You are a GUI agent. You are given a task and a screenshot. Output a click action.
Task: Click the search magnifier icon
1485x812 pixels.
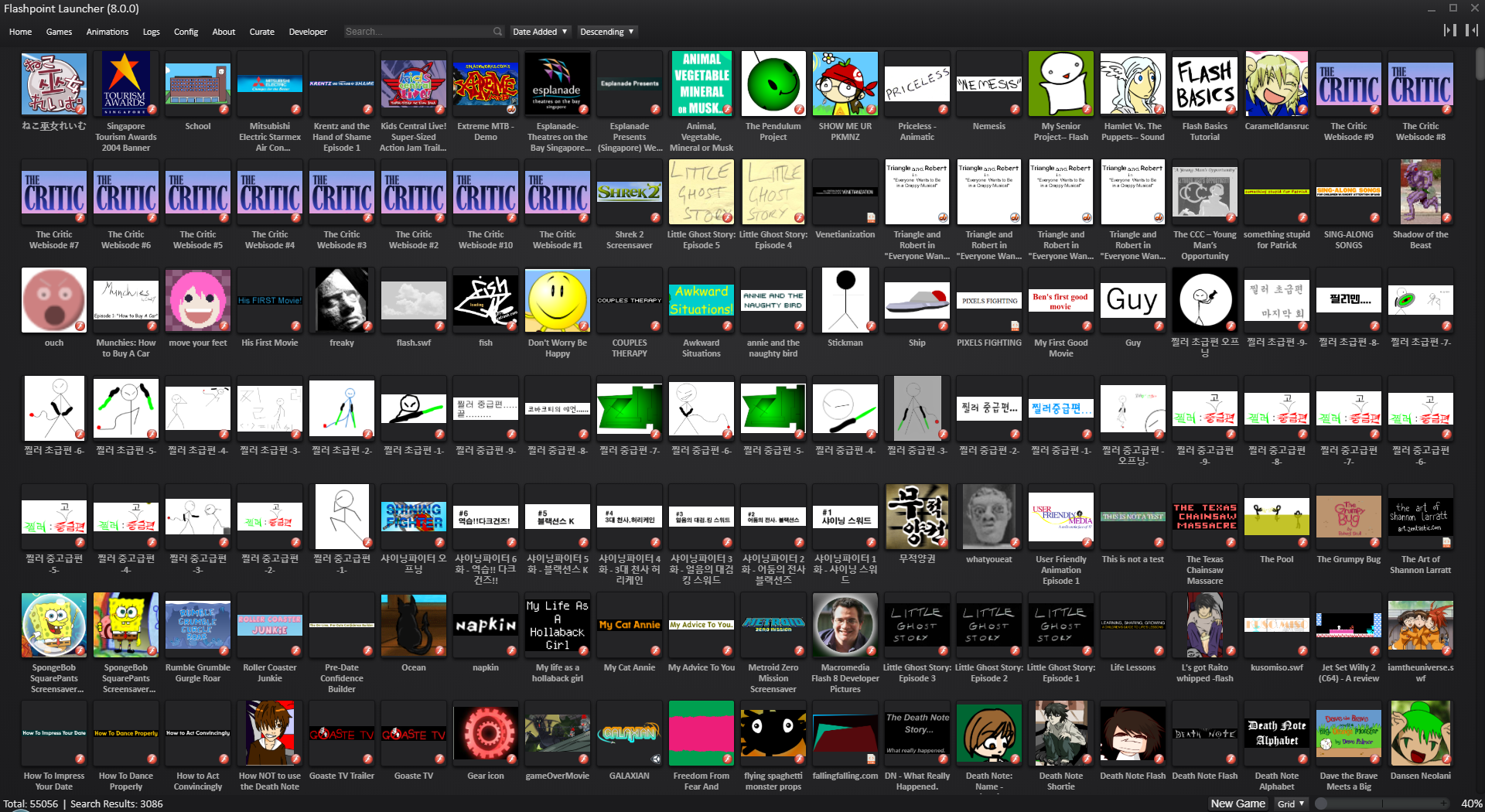[x=497, y=32]
